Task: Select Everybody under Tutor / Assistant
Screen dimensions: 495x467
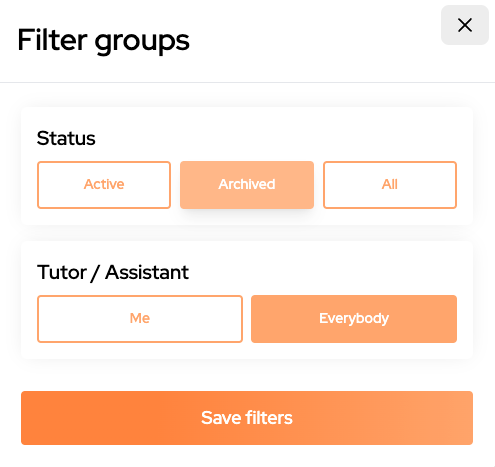Action: (354, 319)
